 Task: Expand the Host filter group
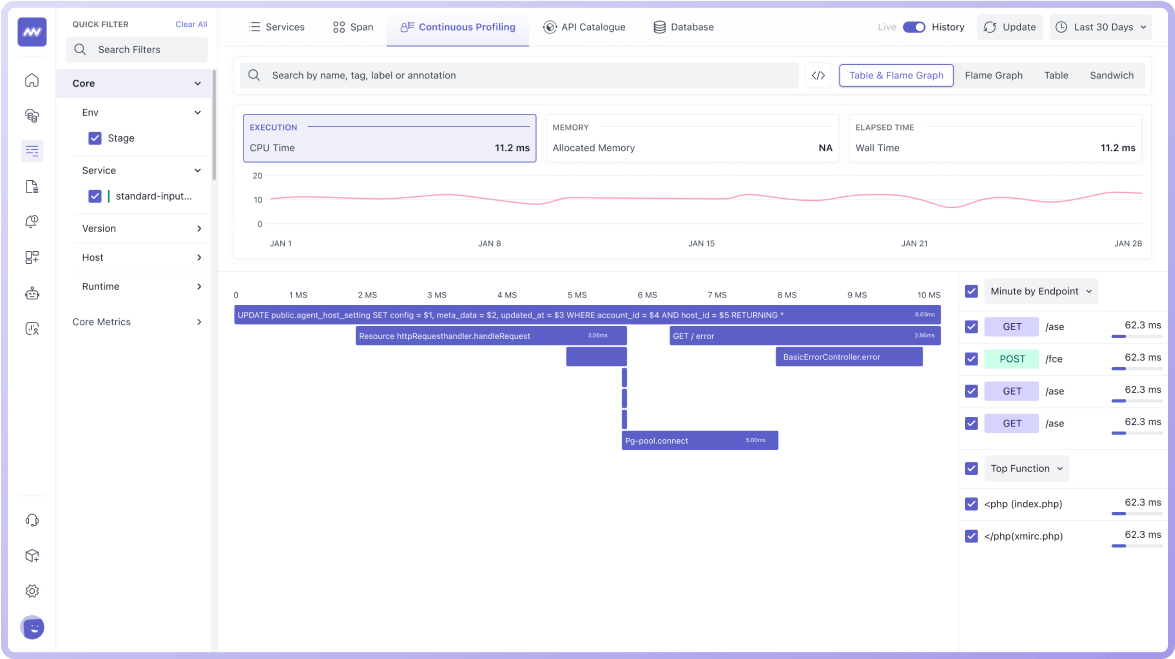tap(199, 257)
